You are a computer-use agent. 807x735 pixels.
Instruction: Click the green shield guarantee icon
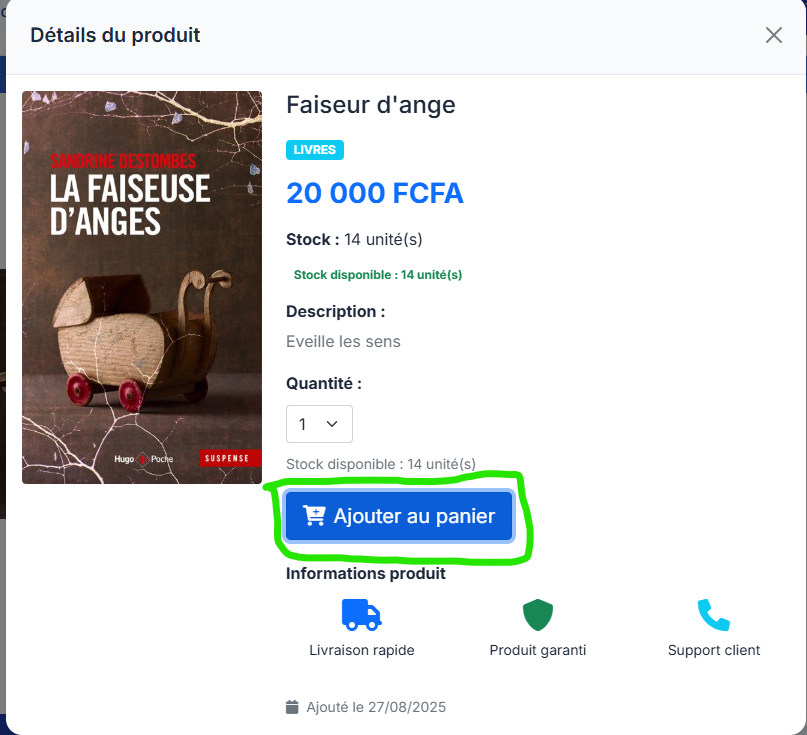[538, 615]
